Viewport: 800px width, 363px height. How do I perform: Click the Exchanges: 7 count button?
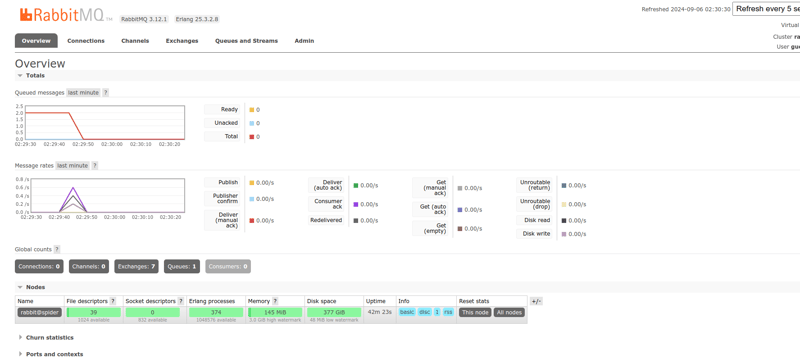click(x=136, y=267)
